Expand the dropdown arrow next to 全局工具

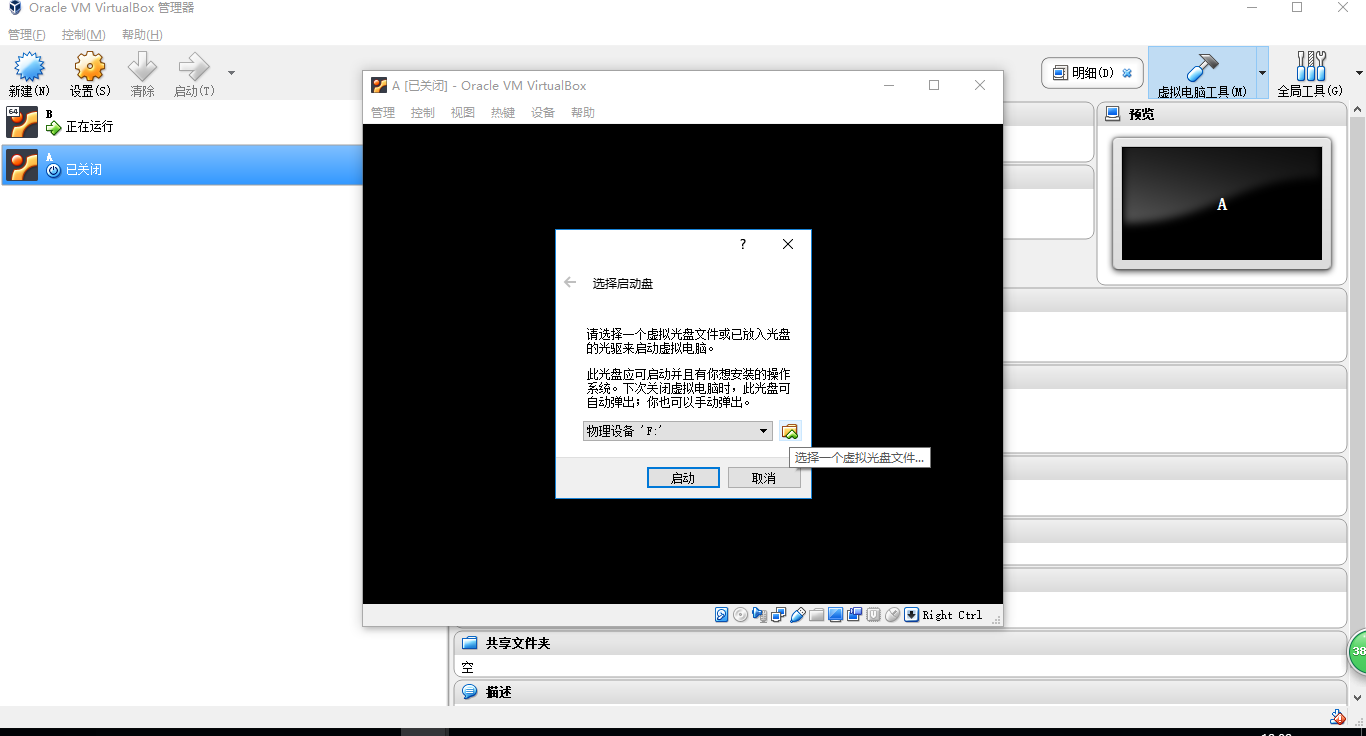click(x=1359, y=73)
